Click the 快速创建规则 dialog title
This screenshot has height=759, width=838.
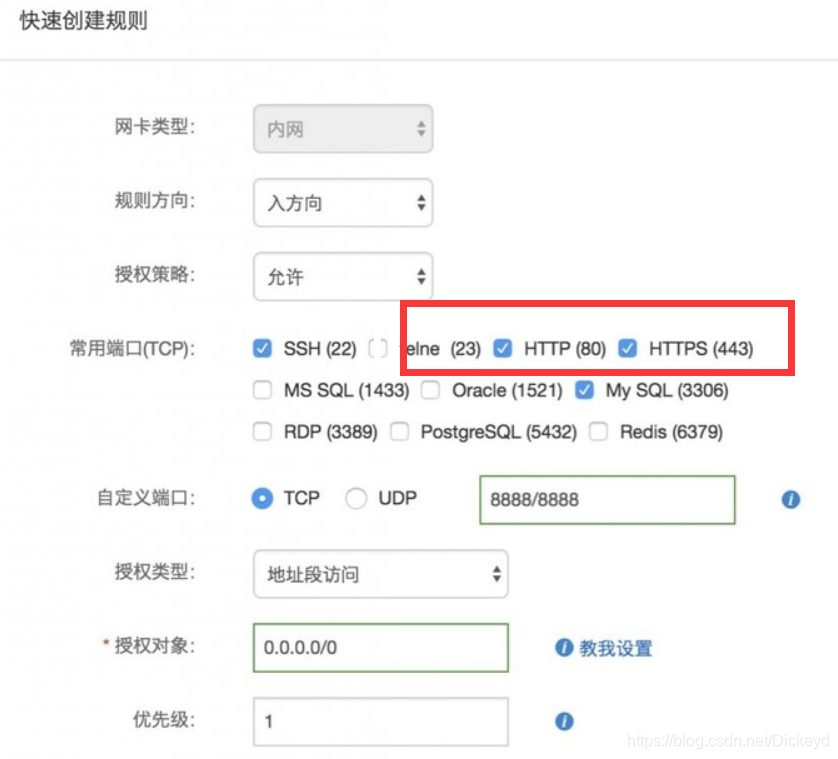click(x=84, y=21)
